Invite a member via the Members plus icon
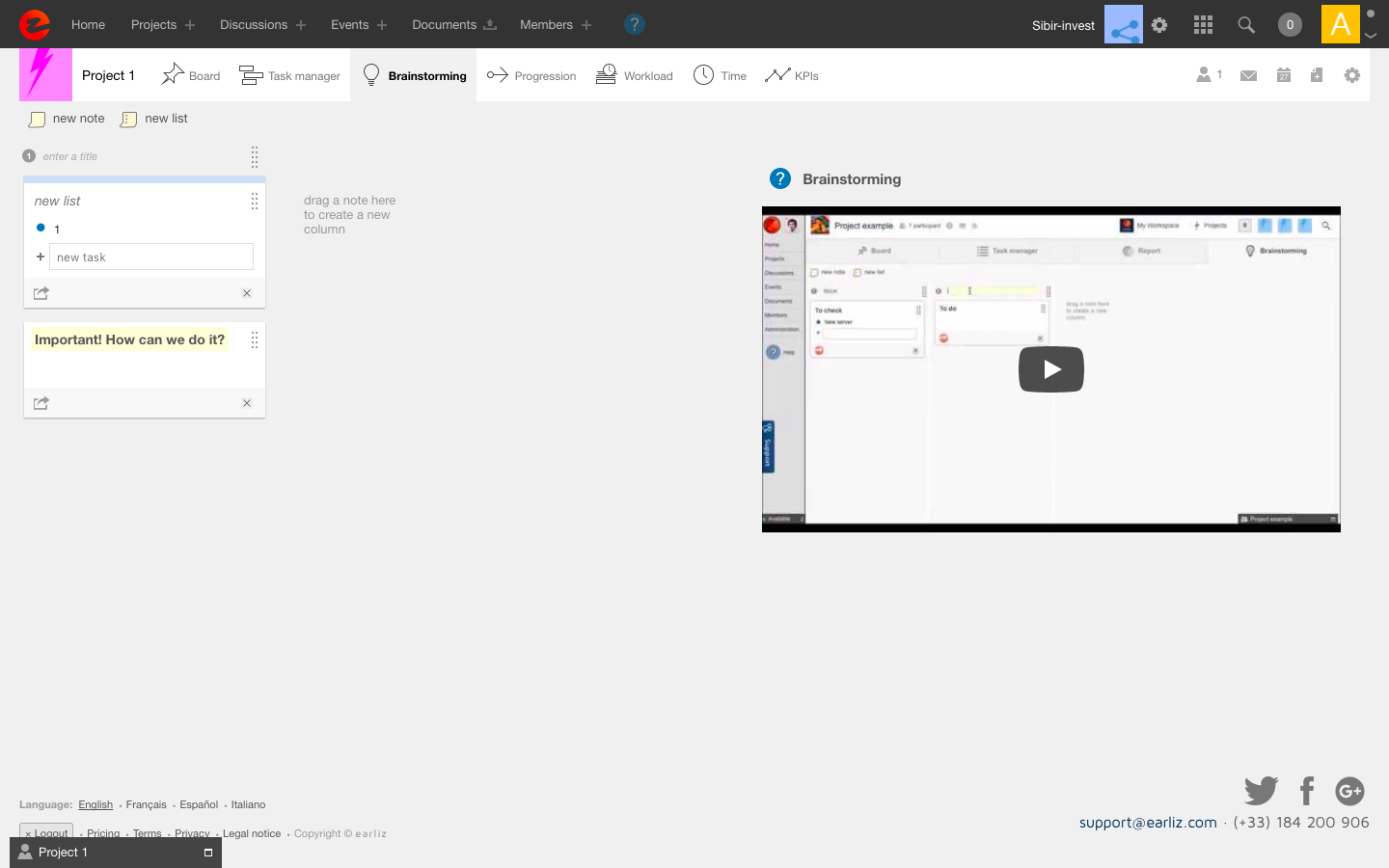 [586, 25]
